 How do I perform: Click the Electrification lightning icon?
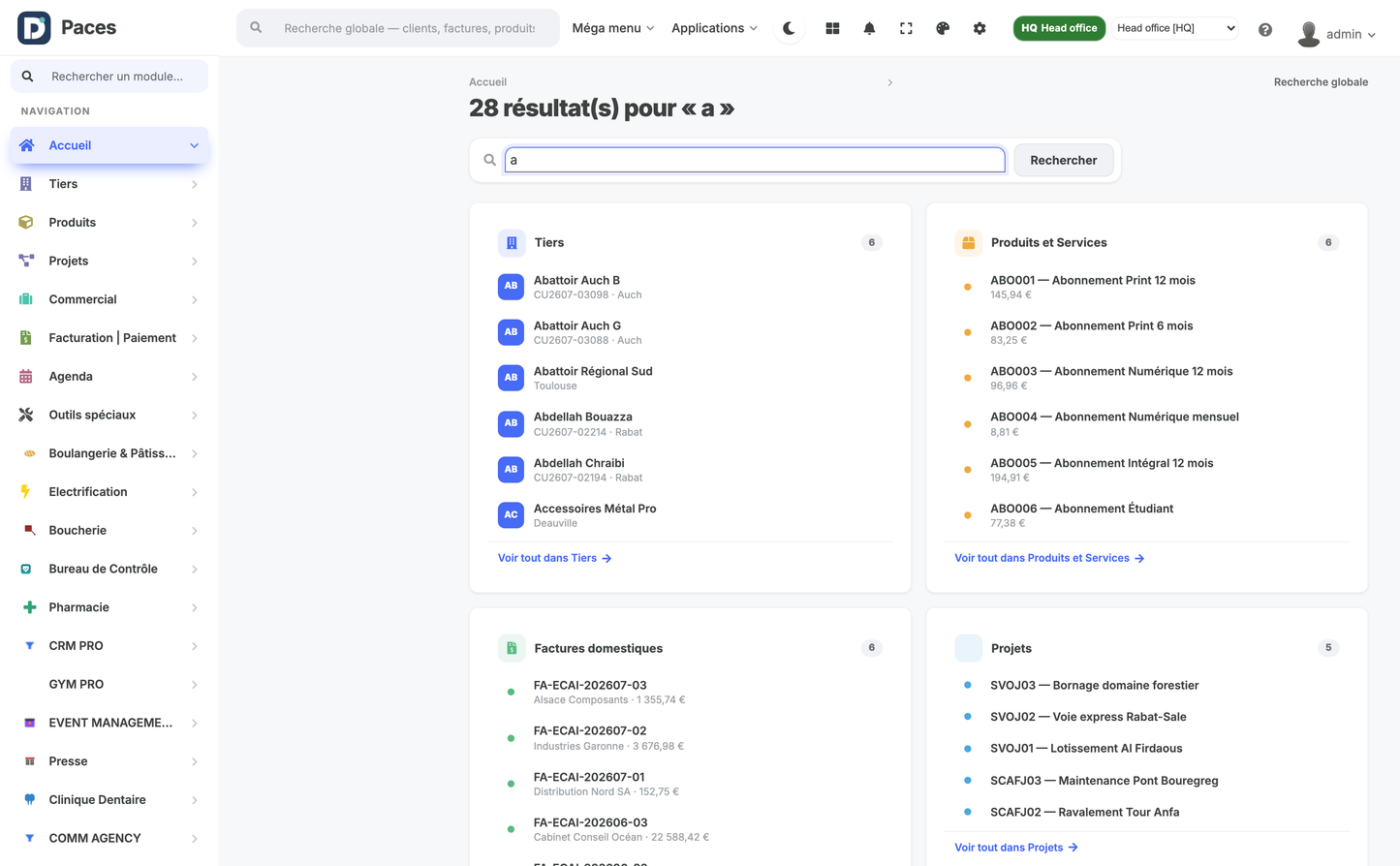point(26,492)
